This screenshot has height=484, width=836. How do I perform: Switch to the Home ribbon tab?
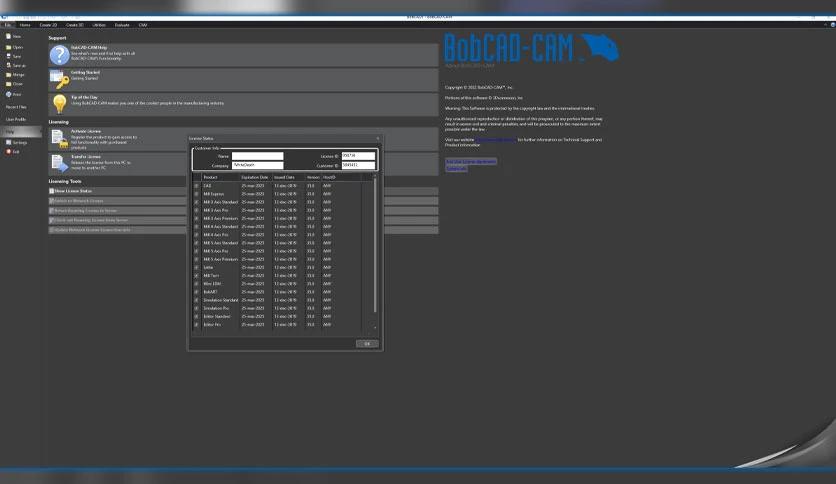[25, 25]
